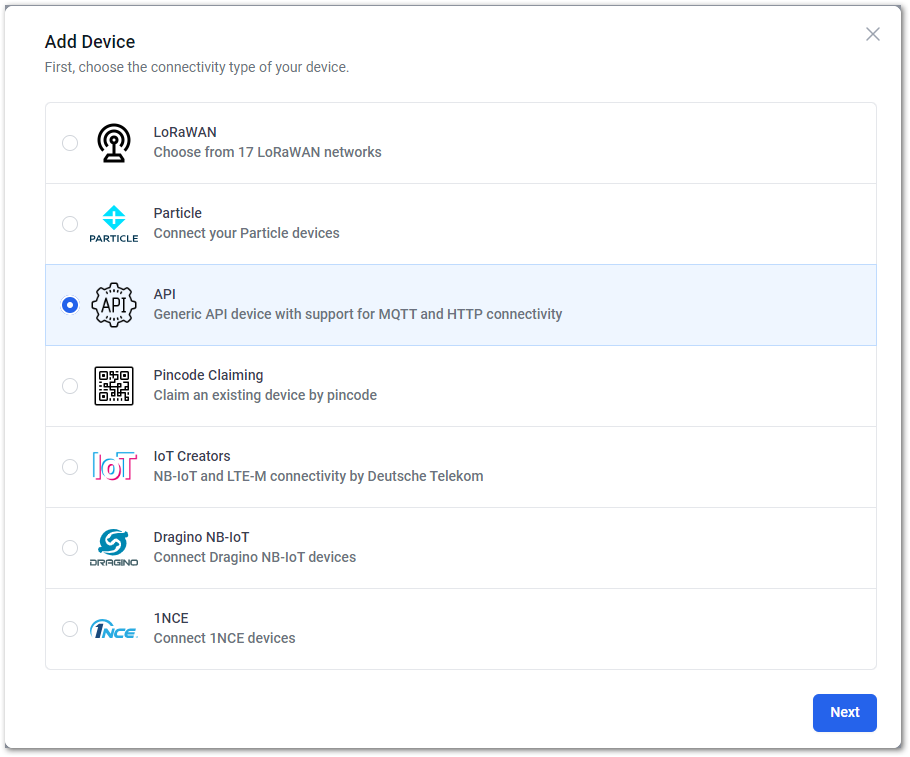Close the Add Device dialog
The width and height of the screenshot is (910, 757).
pyautogui.click(x=873, y=34)
